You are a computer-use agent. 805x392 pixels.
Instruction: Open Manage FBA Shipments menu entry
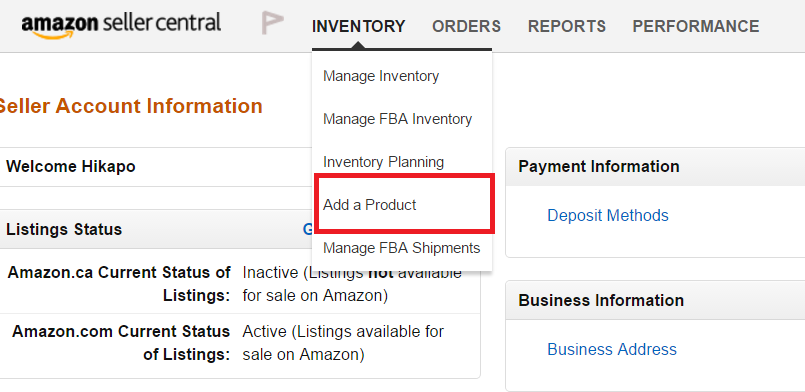[x=401, y=248]
